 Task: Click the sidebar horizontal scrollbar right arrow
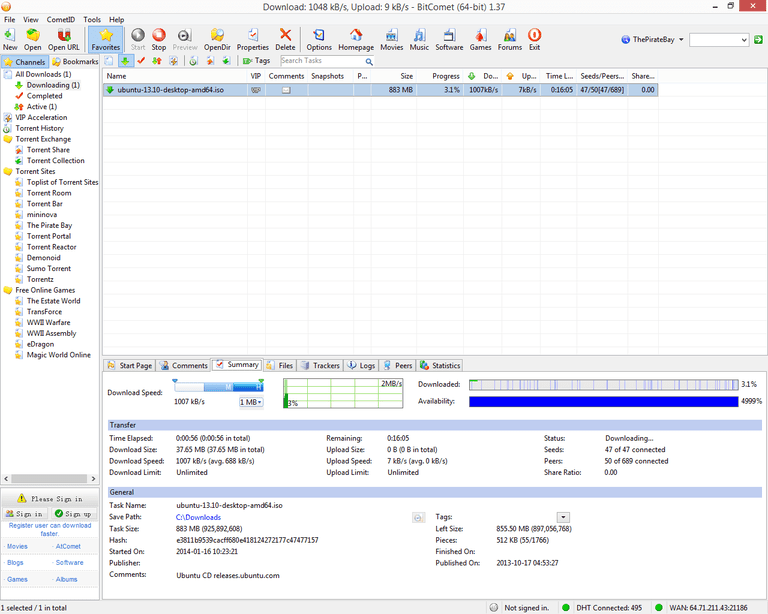(93, 478)
